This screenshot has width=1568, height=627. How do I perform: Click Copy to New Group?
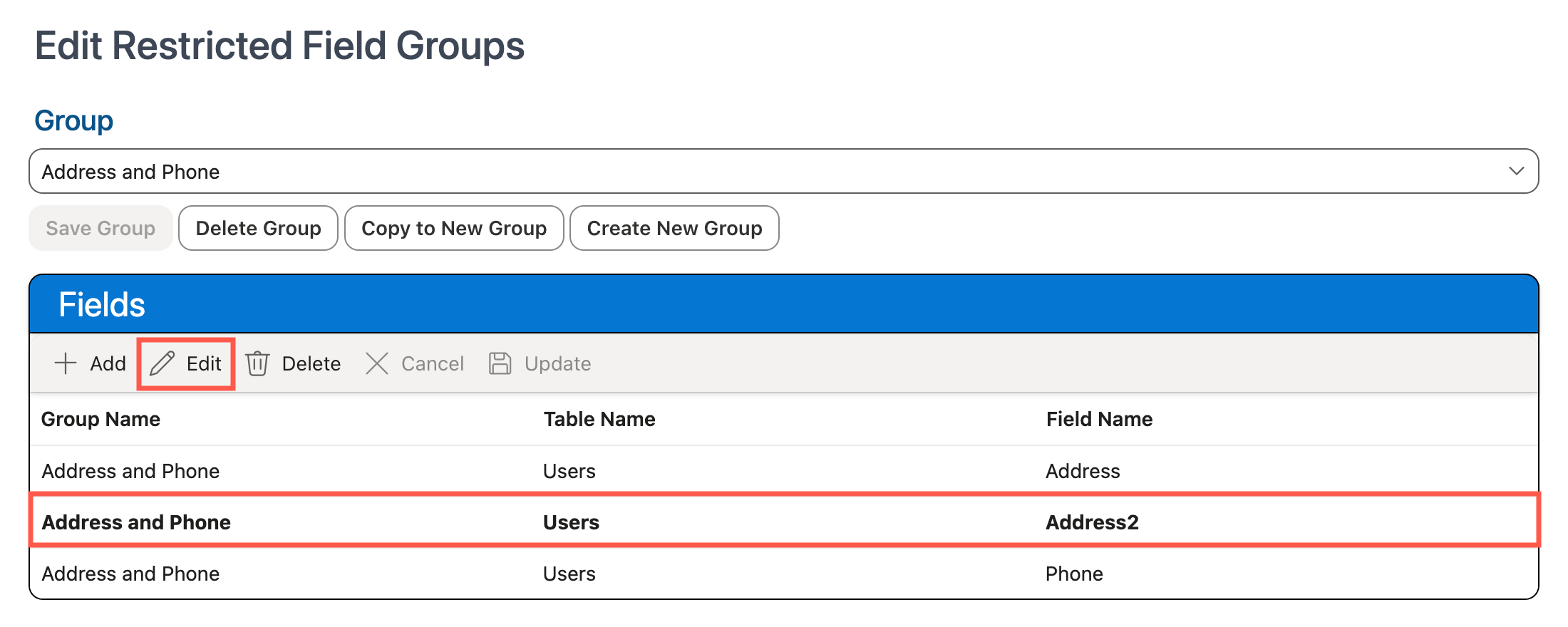(x=454, y=228)
